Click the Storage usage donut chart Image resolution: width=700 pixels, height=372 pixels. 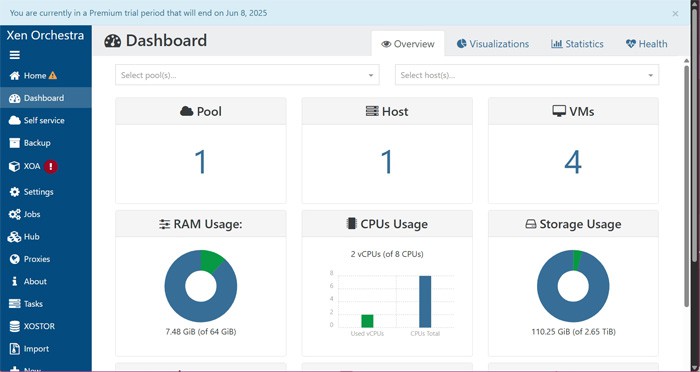(x=573, y=286)
